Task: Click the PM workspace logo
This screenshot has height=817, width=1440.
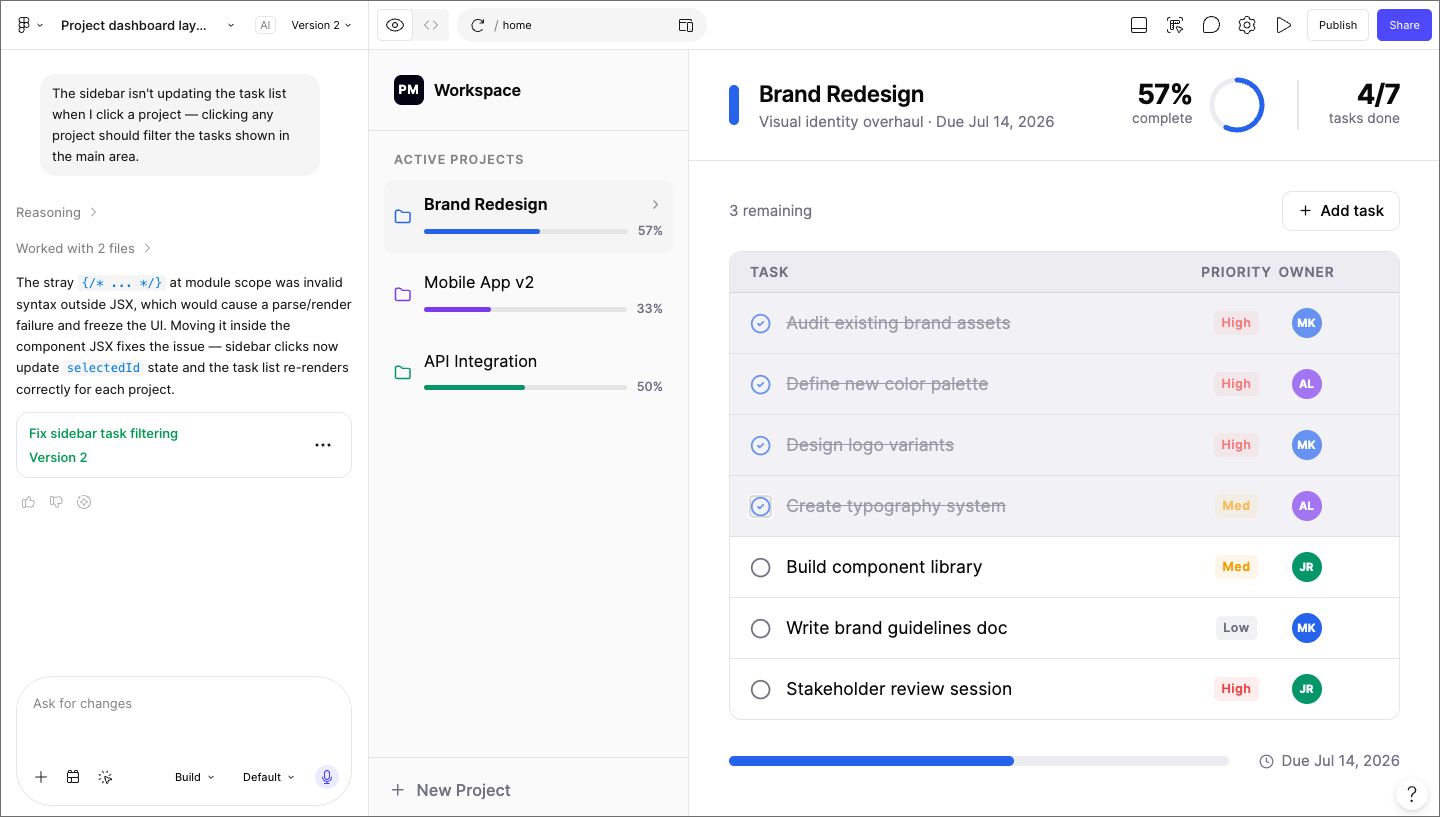Action: click(x=408, y=90)
